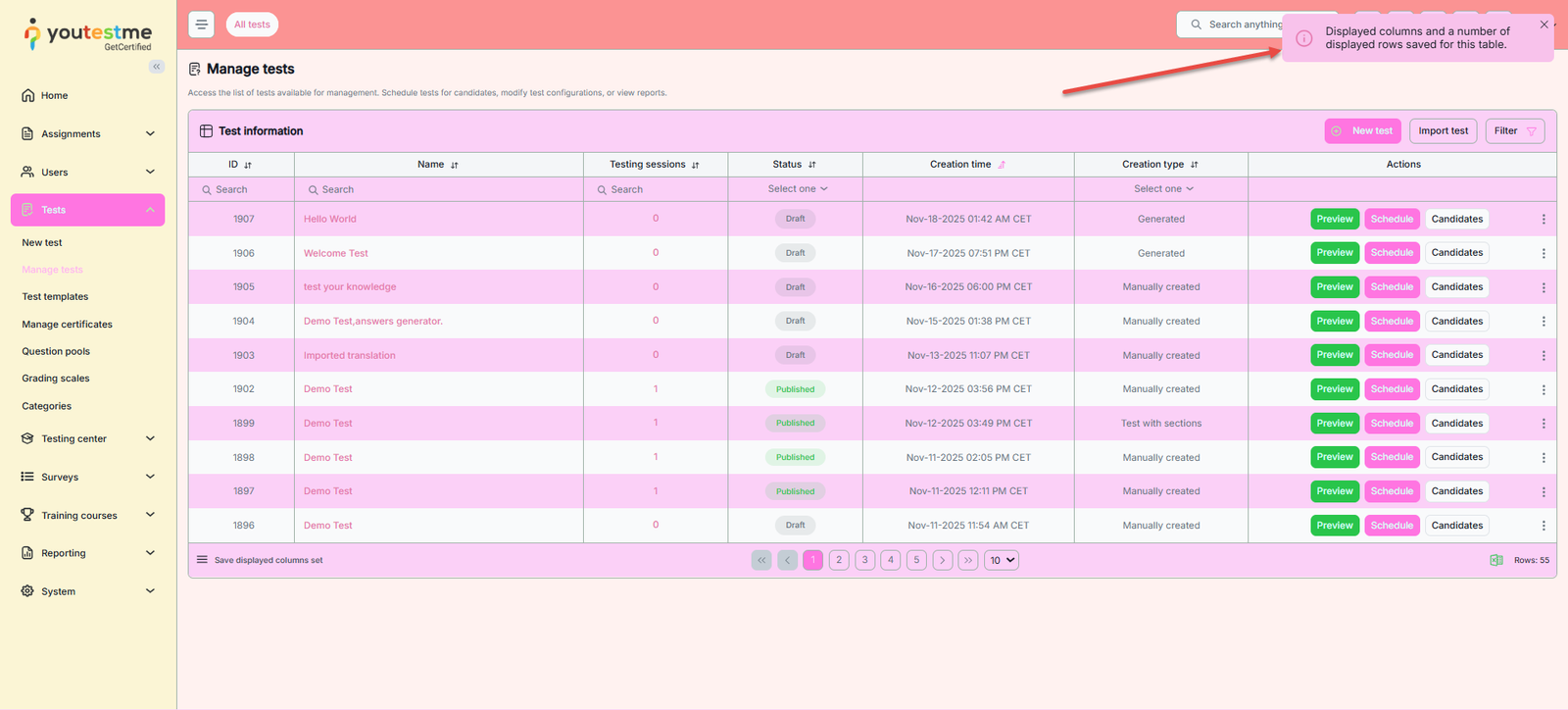The height and width of the screenshot is (710, 1568).
Task: Open the Imported translation test link
Action: (350, 355)
